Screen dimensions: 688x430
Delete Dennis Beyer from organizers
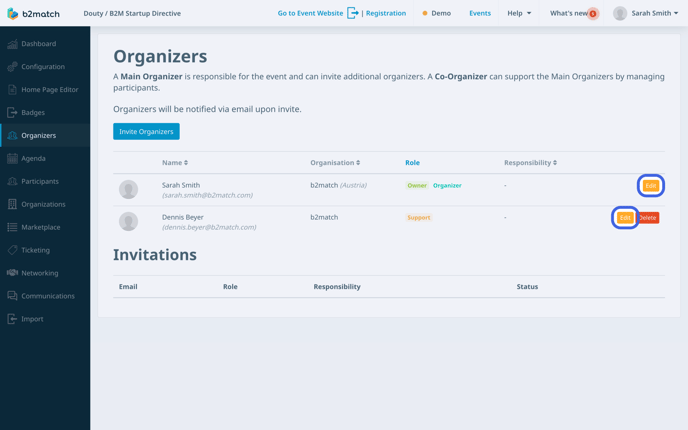click(648, 218)
